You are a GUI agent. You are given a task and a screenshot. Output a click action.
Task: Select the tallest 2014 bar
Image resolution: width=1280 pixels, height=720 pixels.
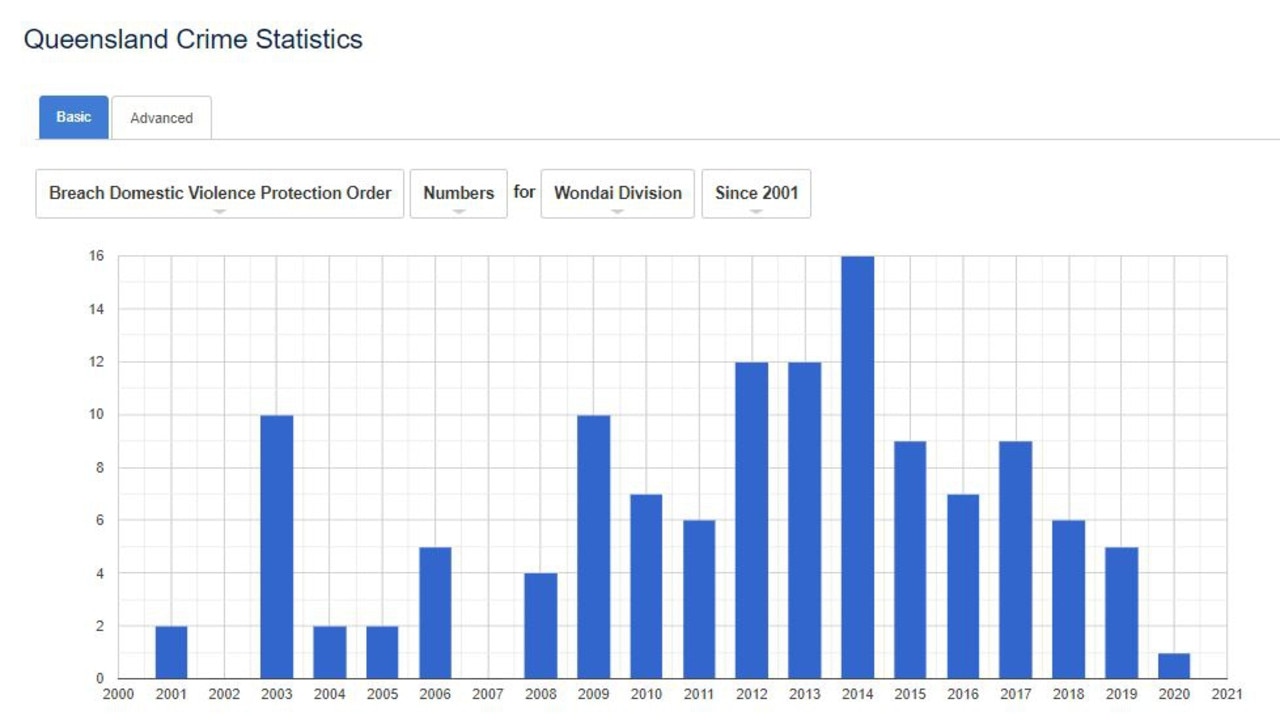858,468
